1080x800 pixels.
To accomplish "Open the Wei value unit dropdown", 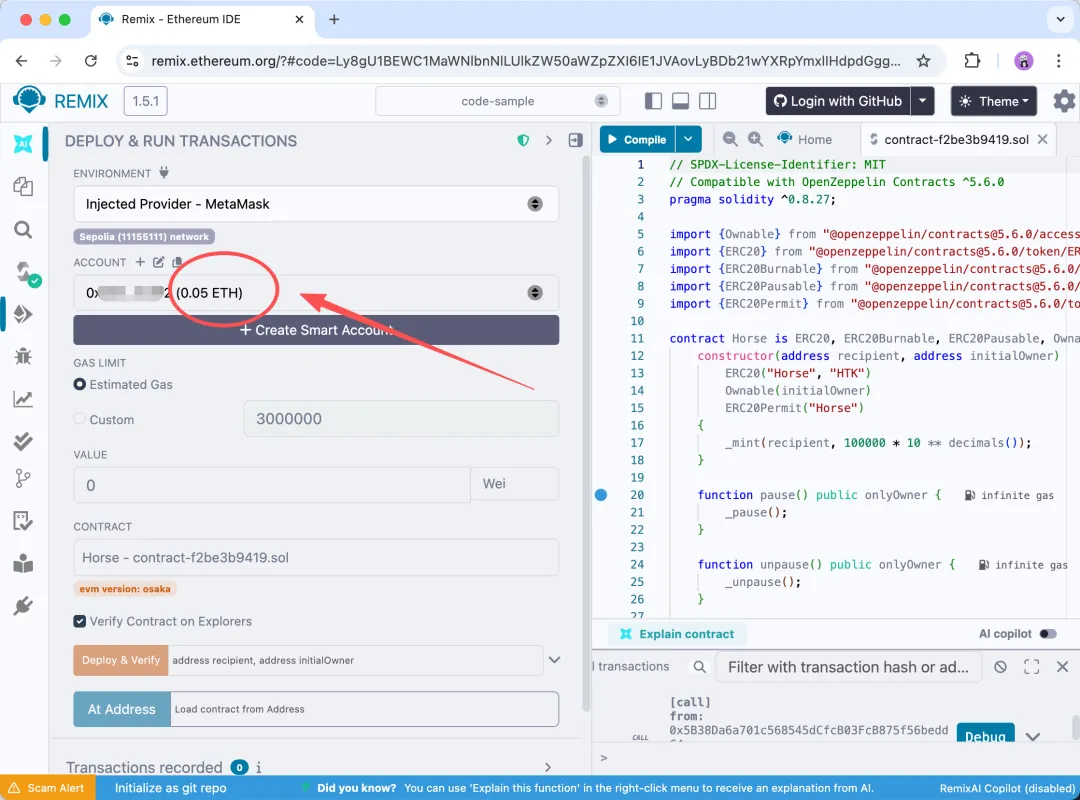I will [515, 484].
